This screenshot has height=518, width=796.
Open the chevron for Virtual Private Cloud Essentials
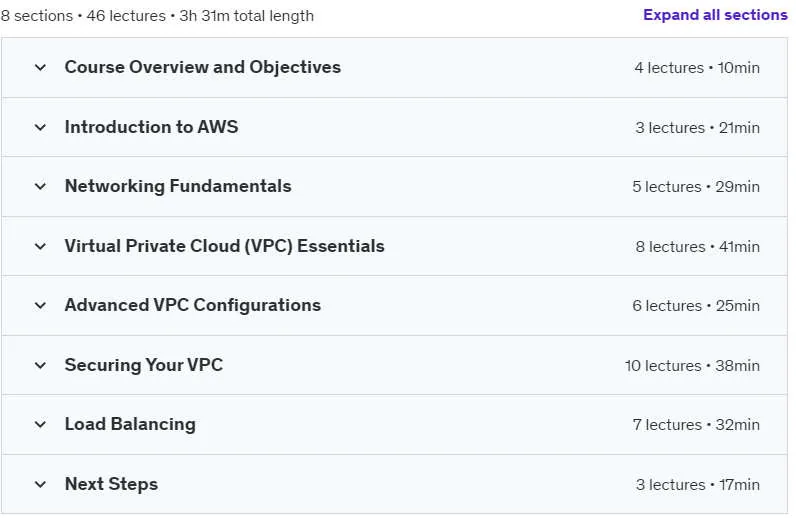tap(40, 247)
